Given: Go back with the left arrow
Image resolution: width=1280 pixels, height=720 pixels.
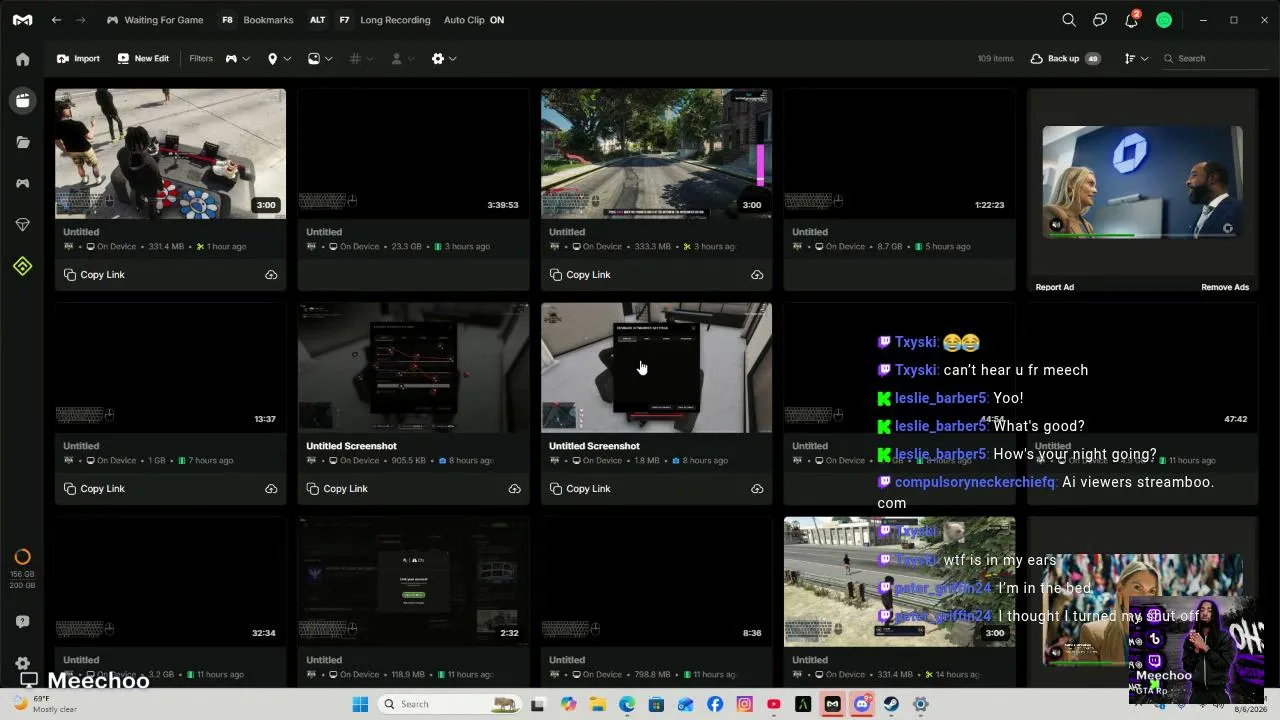Looking at the screenshot, I should coord(56,20).
